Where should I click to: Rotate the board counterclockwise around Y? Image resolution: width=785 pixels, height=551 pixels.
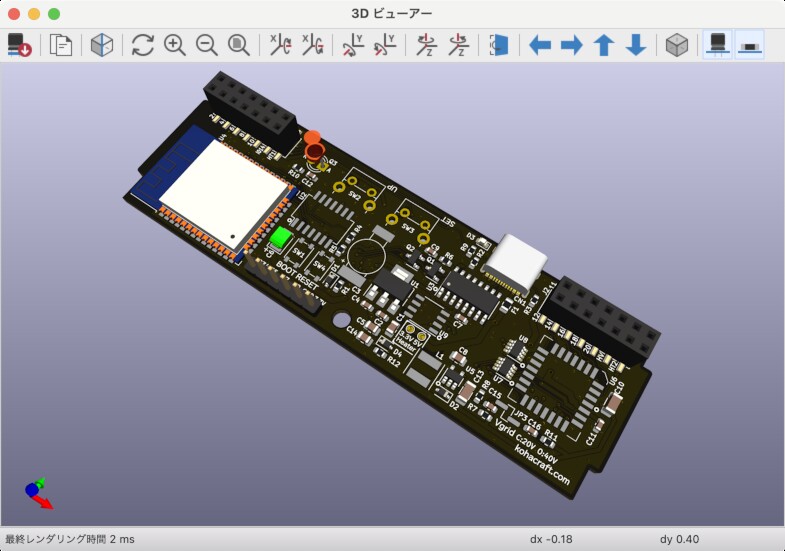[x=384, y=45]
